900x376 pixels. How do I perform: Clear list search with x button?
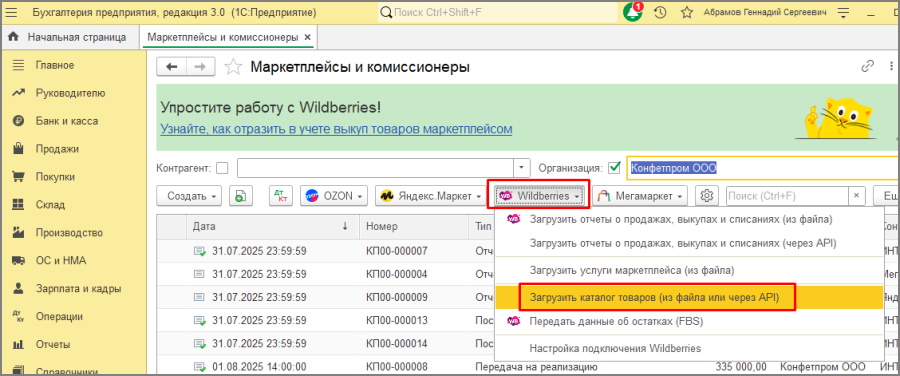[856, 196]
